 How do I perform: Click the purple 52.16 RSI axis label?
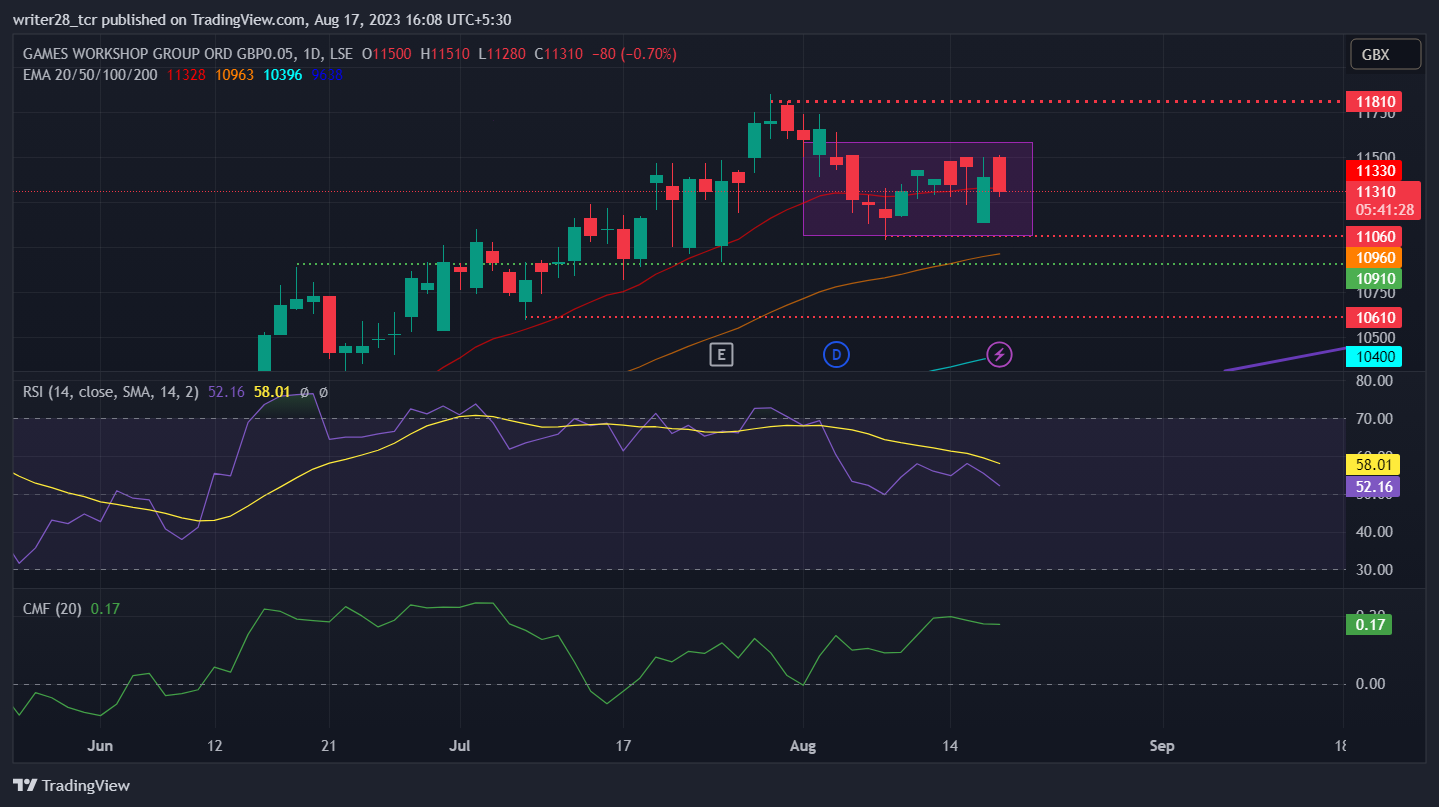(1373, 486)
